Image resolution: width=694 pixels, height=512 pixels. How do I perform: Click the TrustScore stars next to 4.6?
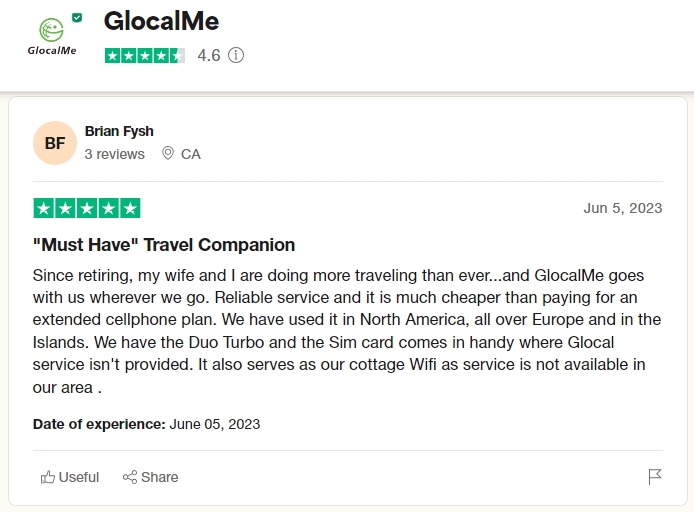[144, 56]
